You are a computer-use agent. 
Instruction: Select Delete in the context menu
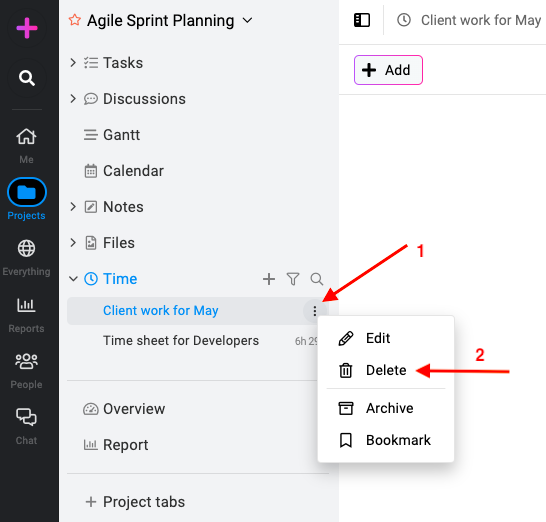tap(386, 370)
